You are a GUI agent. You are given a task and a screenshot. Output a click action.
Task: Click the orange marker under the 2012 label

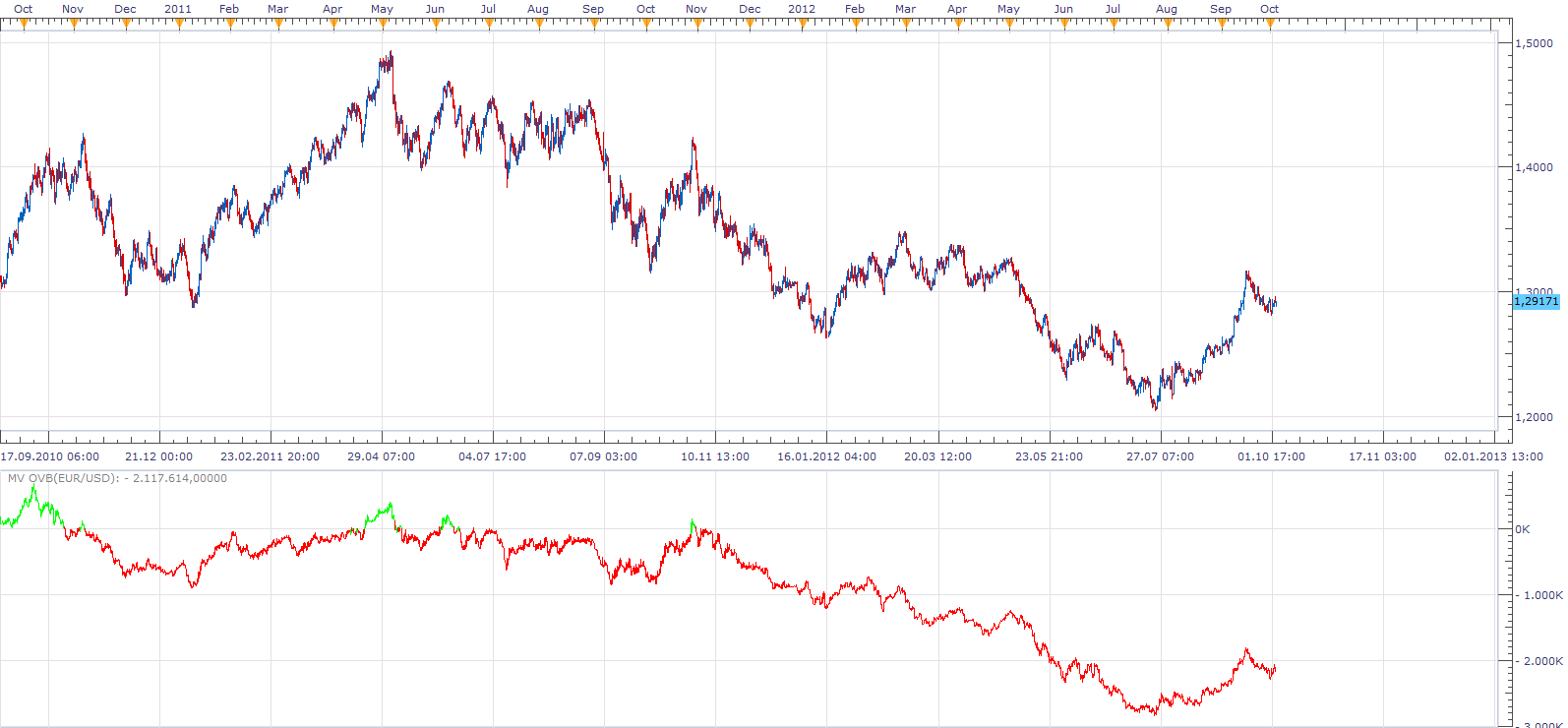(x=803, y=25)
